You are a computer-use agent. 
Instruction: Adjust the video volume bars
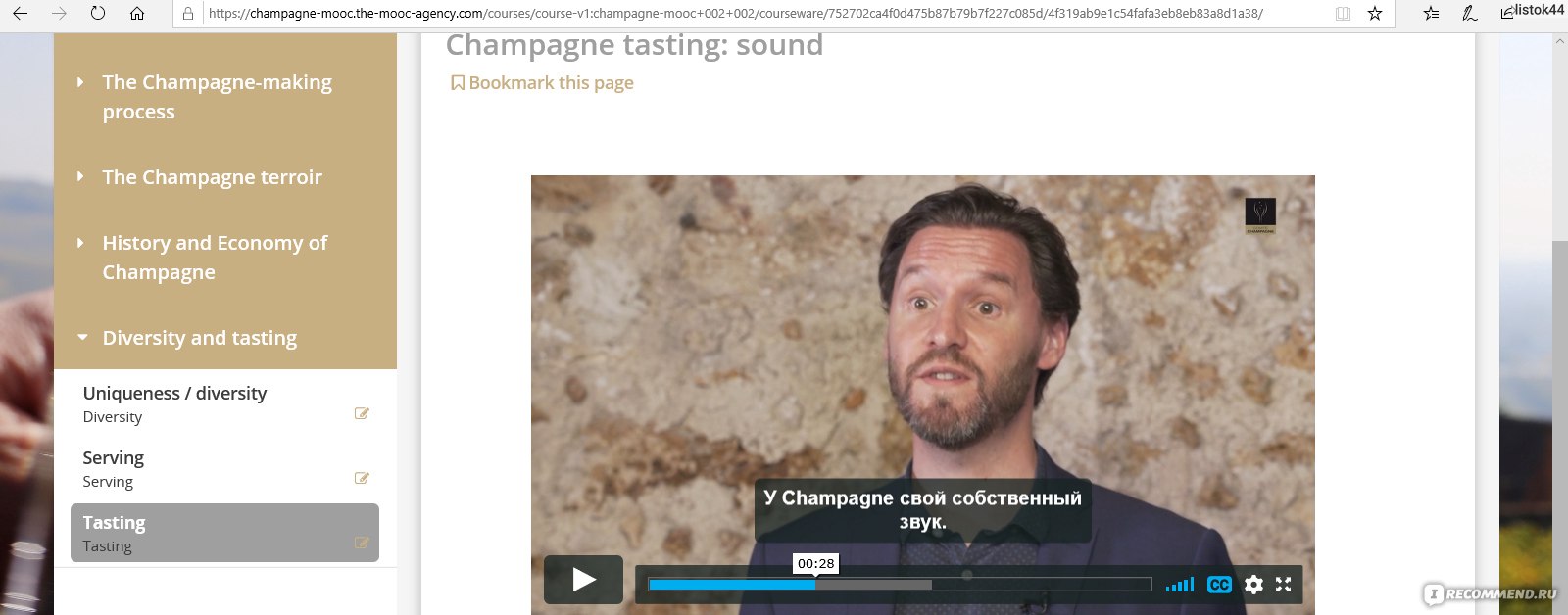tap(1180, 585)
